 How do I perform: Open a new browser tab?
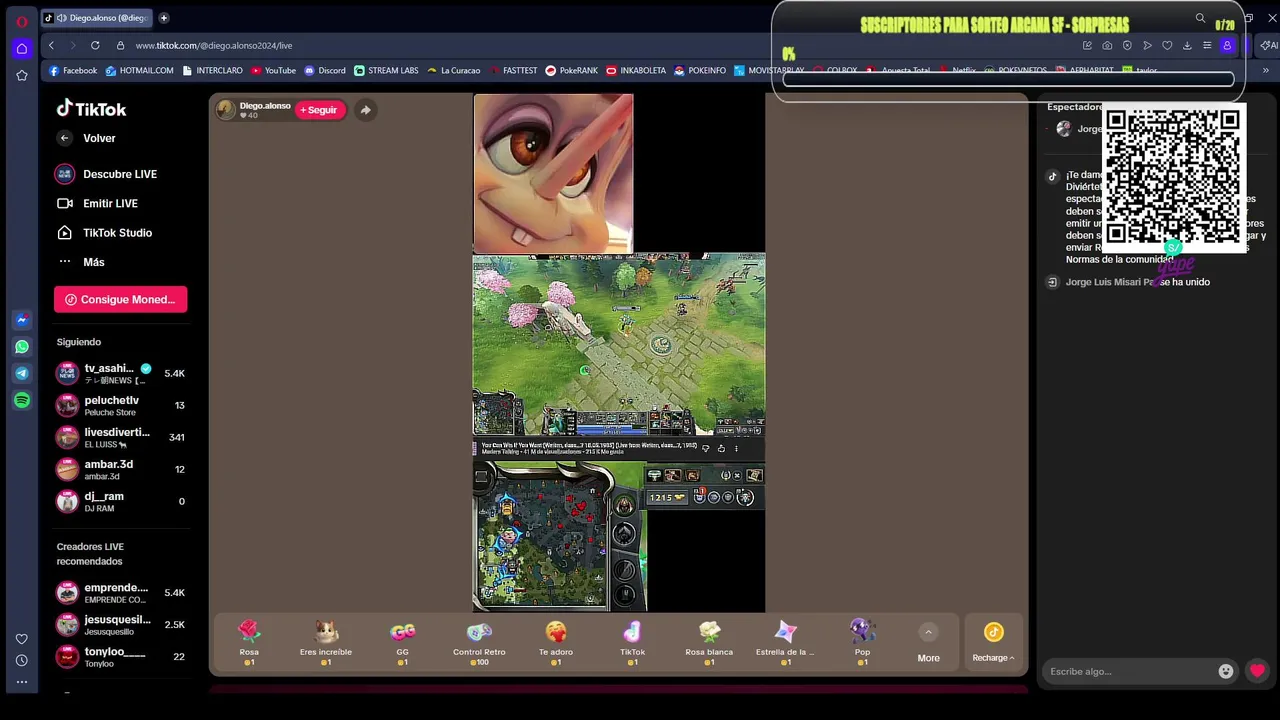point(164,18)
